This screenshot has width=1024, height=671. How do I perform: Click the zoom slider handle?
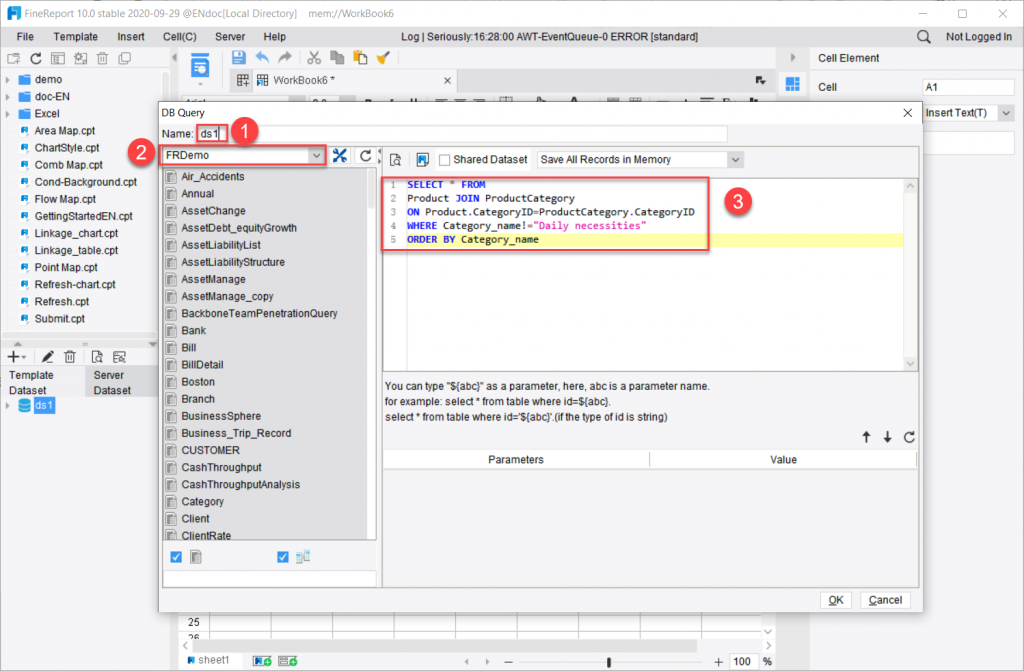(609, 662)
